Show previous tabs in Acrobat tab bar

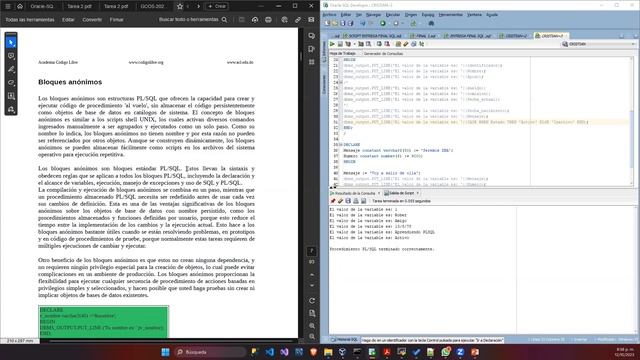[x=188, y=7]
